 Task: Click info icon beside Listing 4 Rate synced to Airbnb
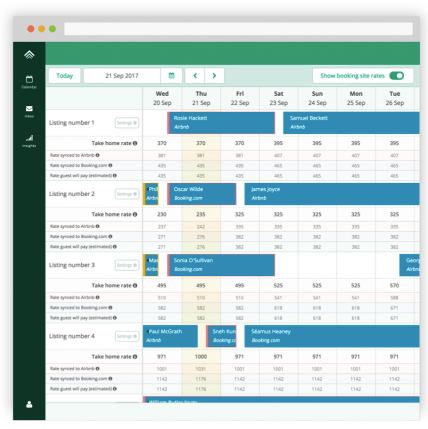(98, 369)
